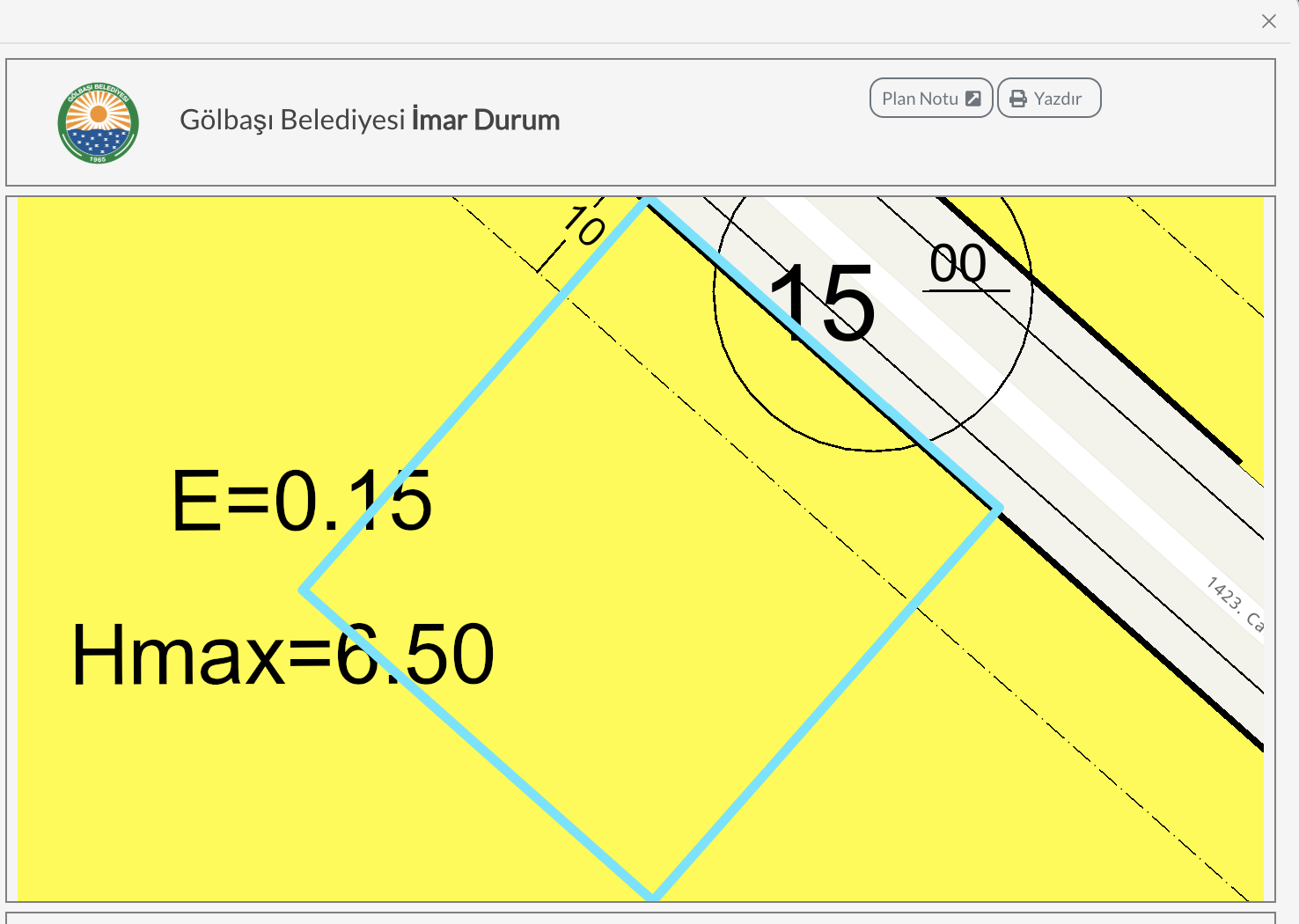Click the external link icon in Plan Notu

point(972,99)
